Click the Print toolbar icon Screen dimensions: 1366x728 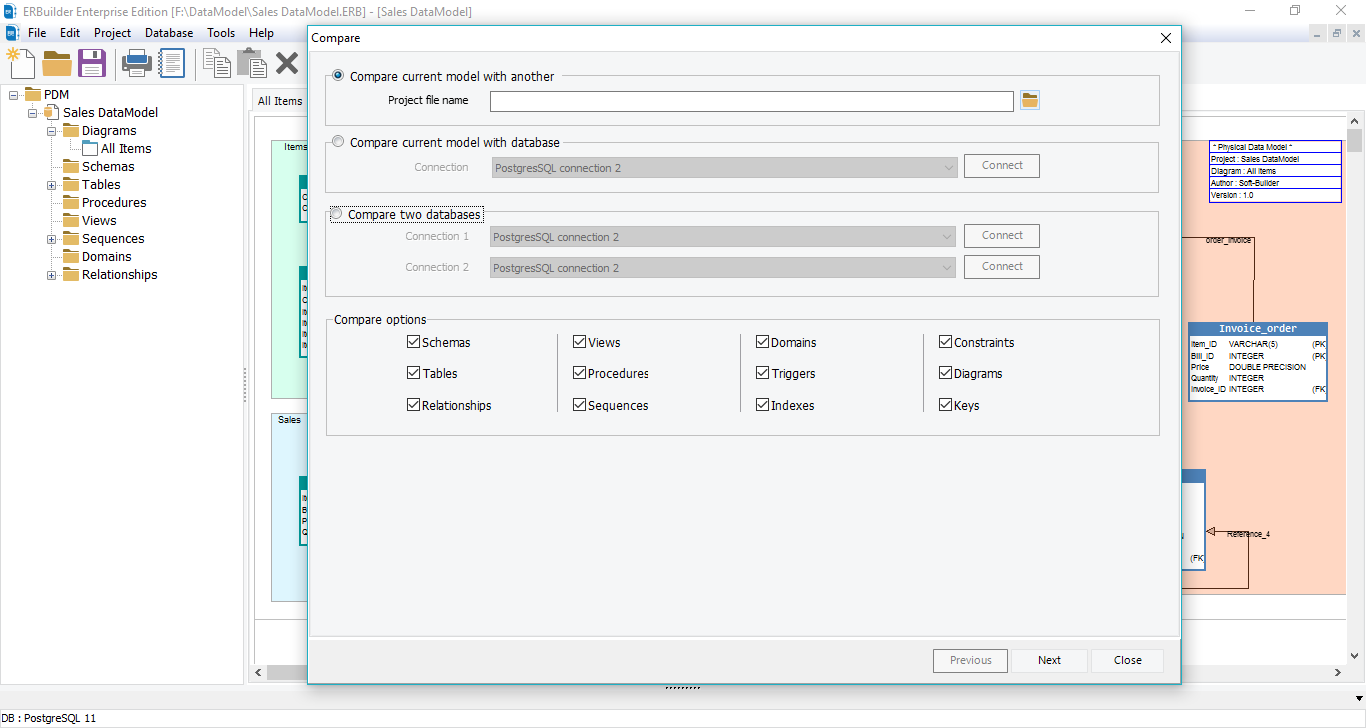[135, 62]
